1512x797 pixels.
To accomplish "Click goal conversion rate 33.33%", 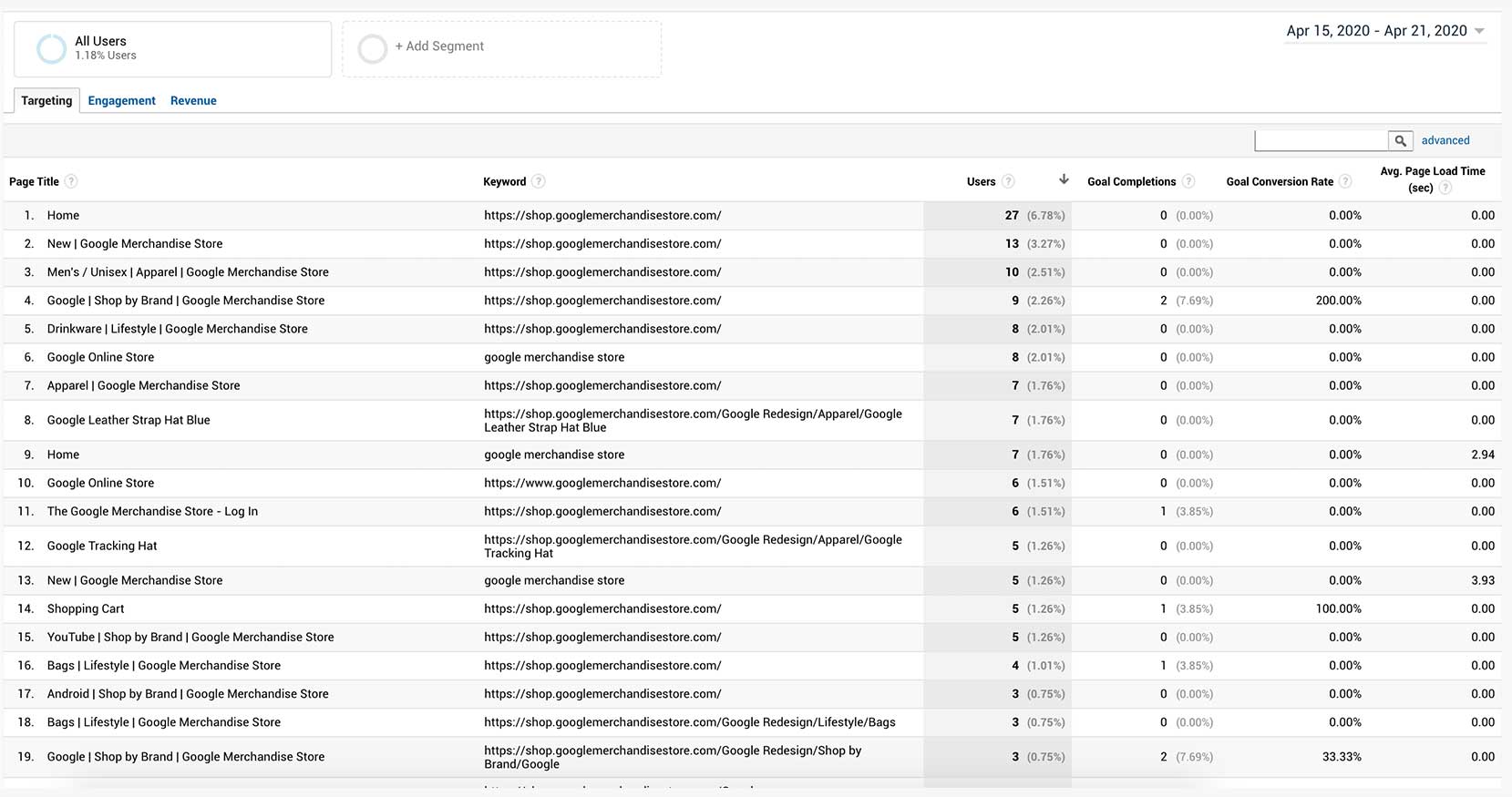I will point(1342,756).
